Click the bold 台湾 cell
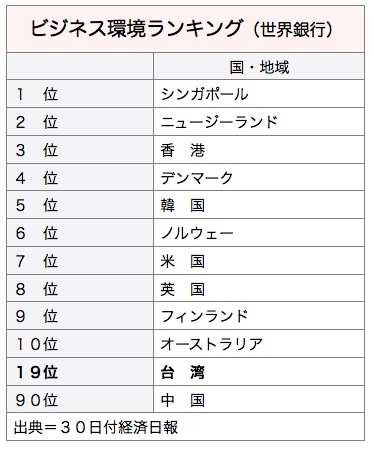374x450 pixels. tap(259, 372)
